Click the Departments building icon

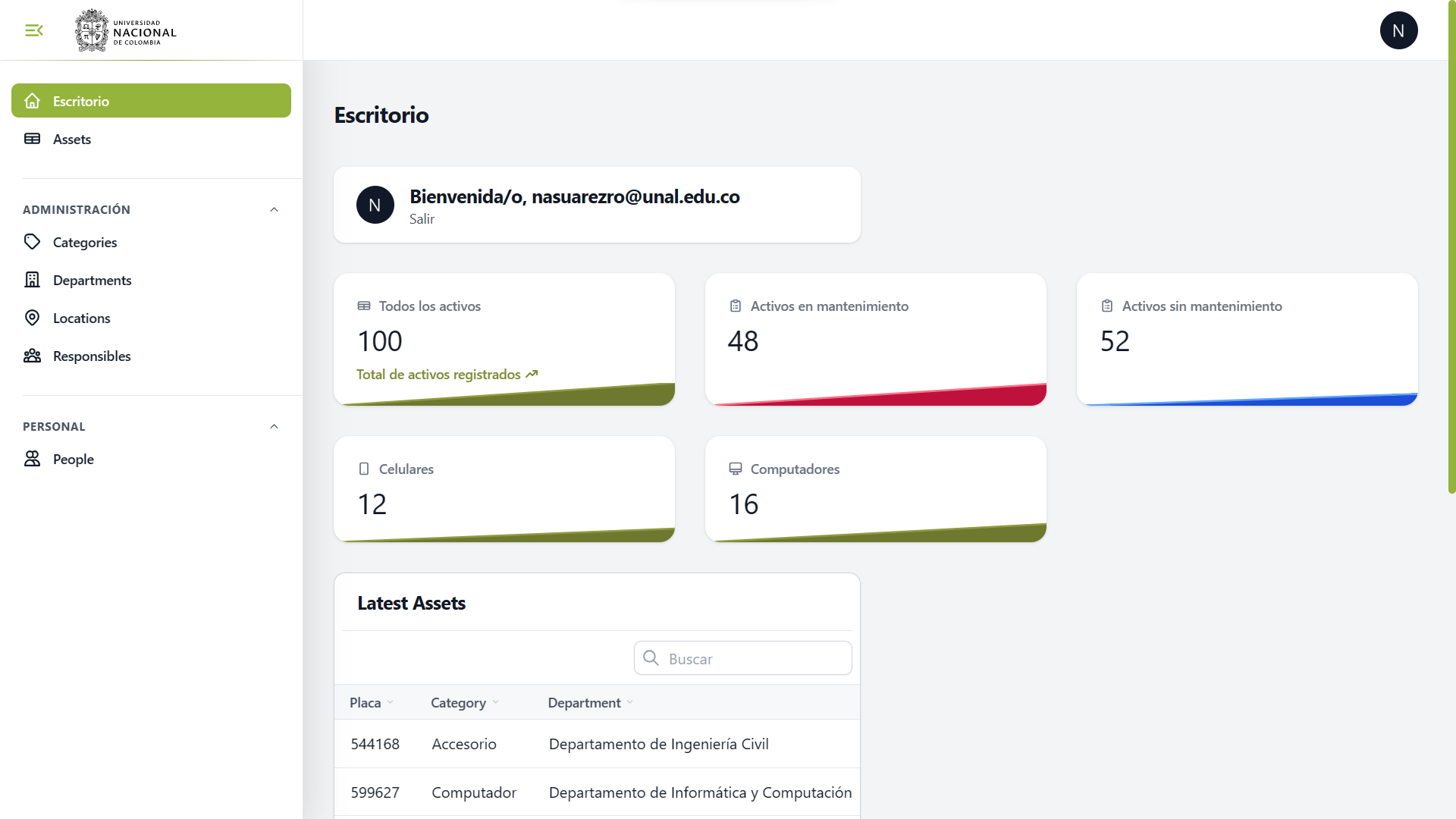[x=32, y=280]
